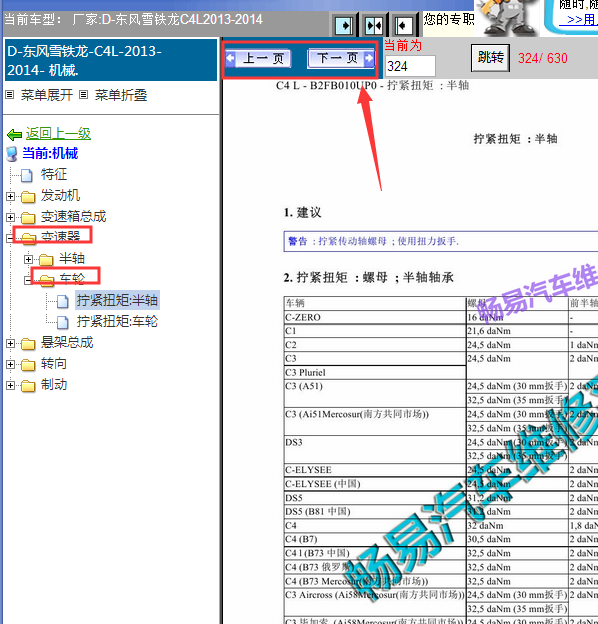Image resolution: width=598 pixels, height=624 pixels.
Task: Go to next page with 下一页 button
Action: (341, 58)
